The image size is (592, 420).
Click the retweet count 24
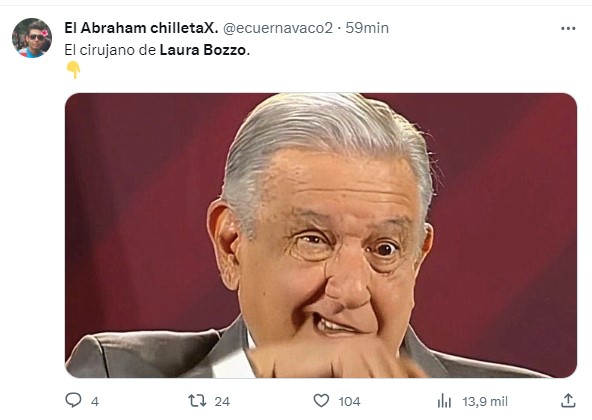[222, 401]
